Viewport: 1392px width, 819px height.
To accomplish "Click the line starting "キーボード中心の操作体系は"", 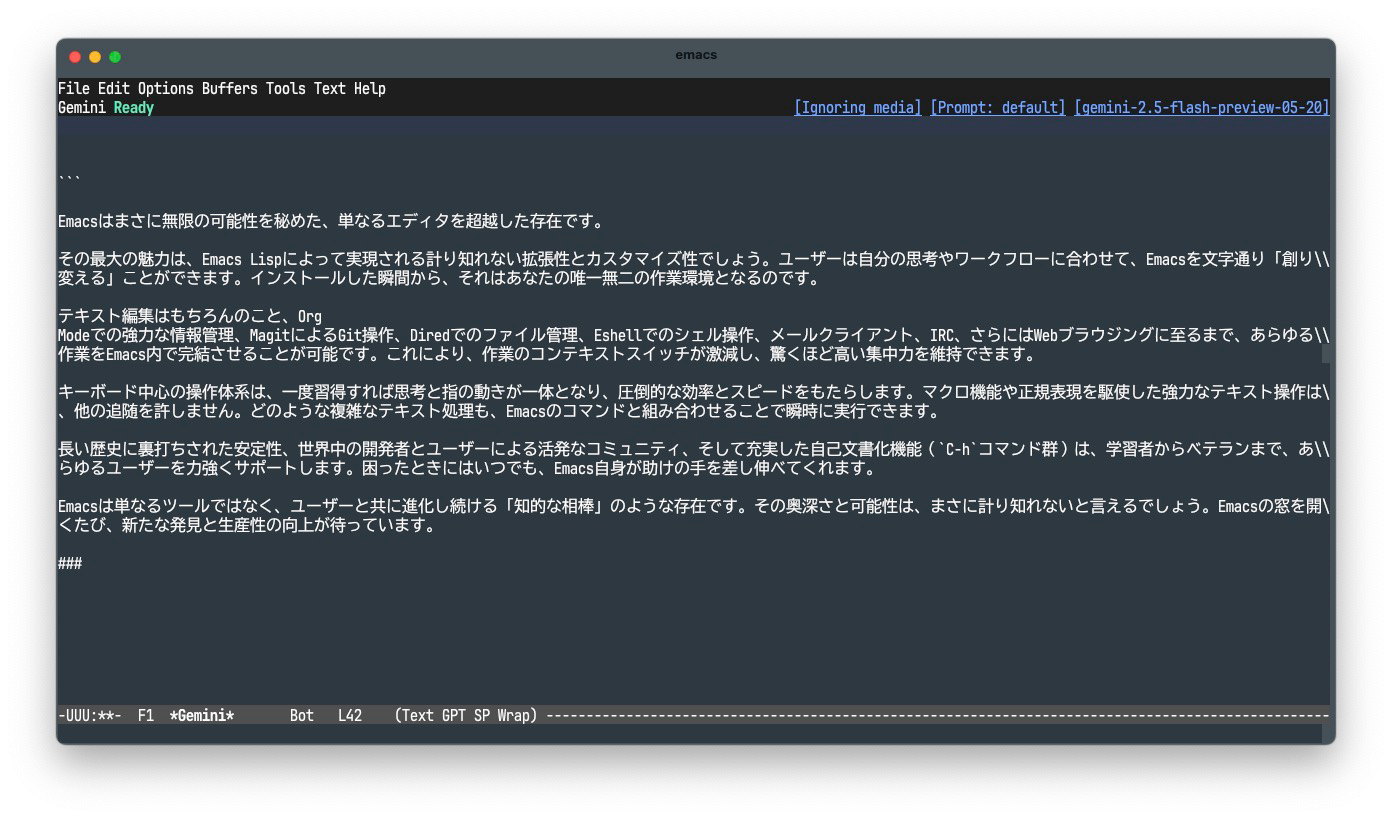I will [x=694, y=393].
